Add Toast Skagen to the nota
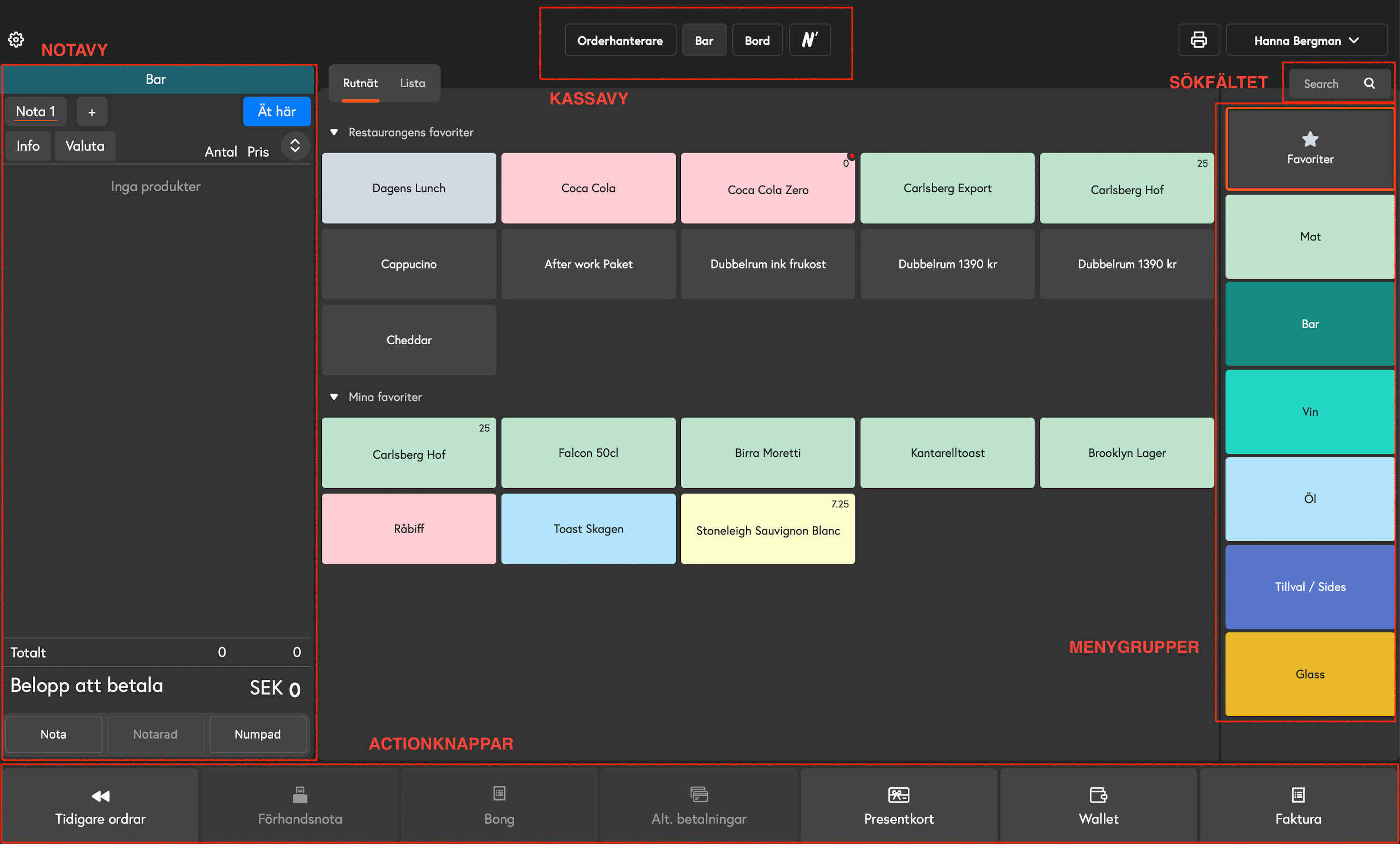Screen dimensions: 1400x844 coord(588,529)
